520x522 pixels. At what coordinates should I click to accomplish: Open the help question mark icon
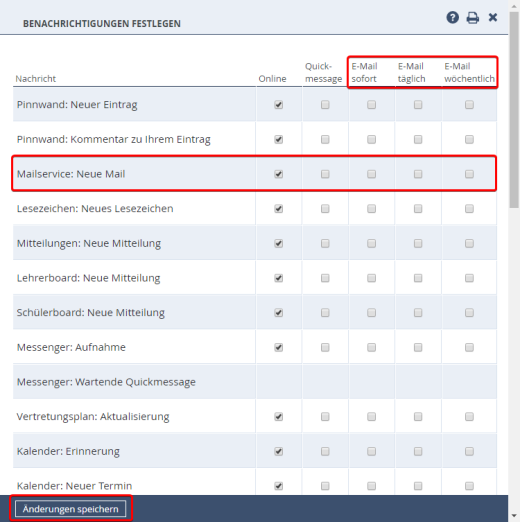[x=452, y=17]
